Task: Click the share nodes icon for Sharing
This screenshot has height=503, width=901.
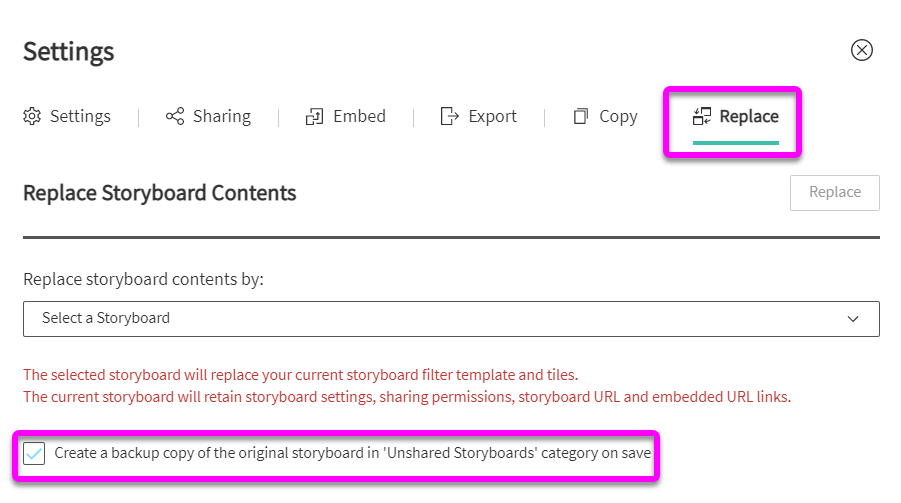Action: pyautogui.click(x=175, y=117)
